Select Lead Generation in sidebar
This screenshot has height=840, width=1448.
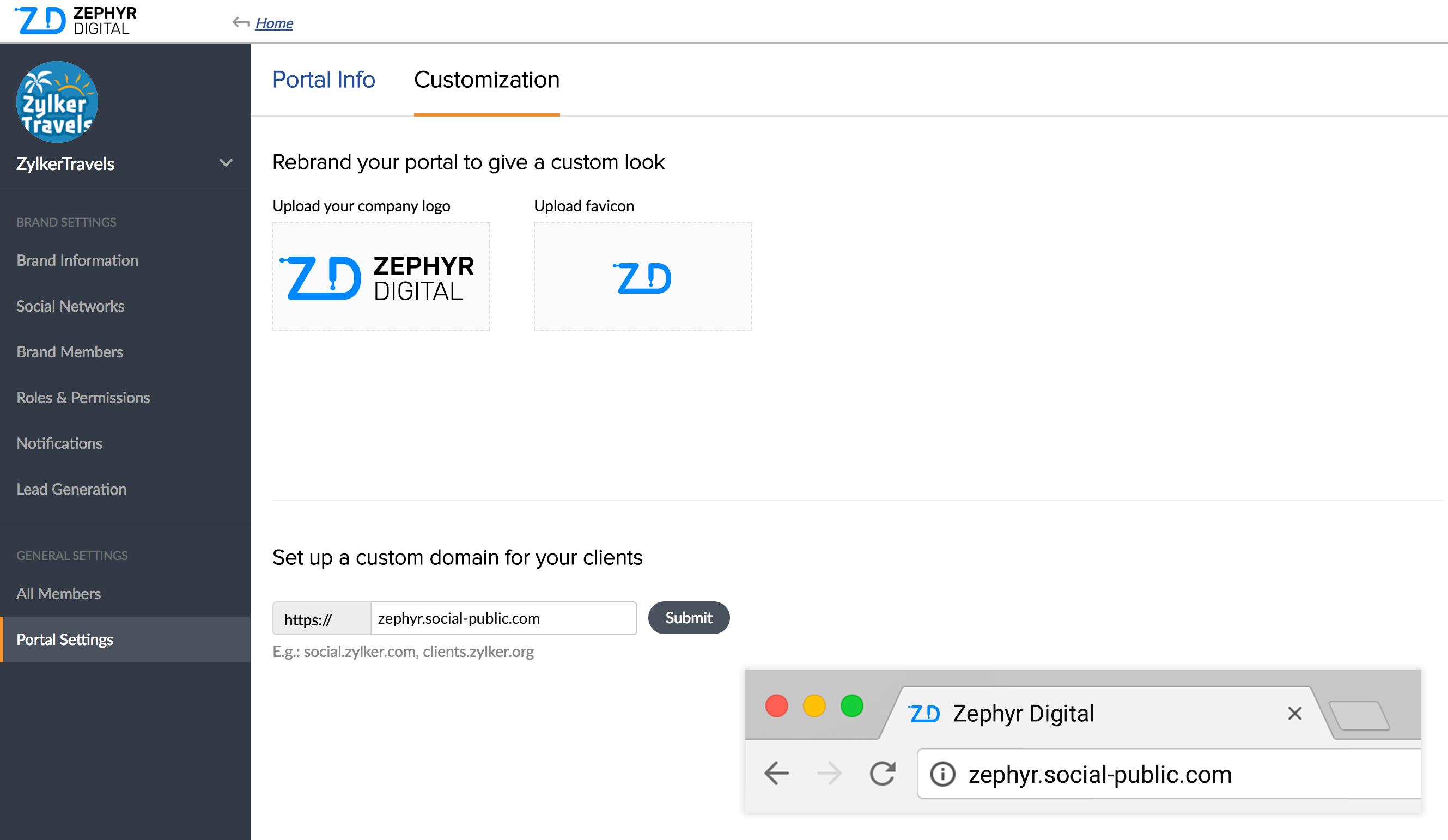click(72, 489)
